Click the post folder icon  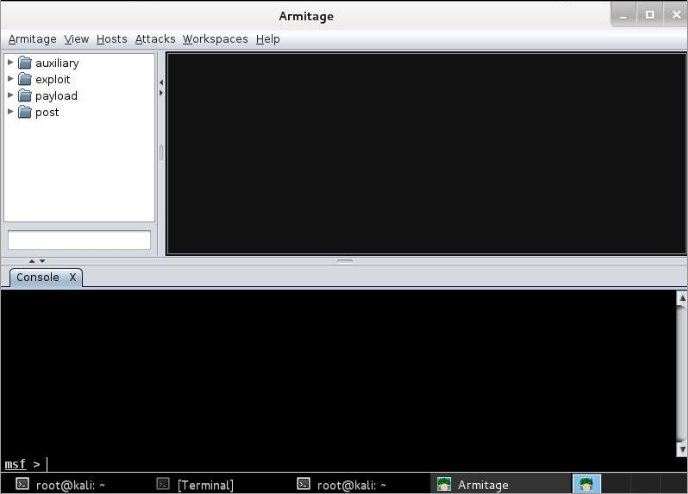25,112
